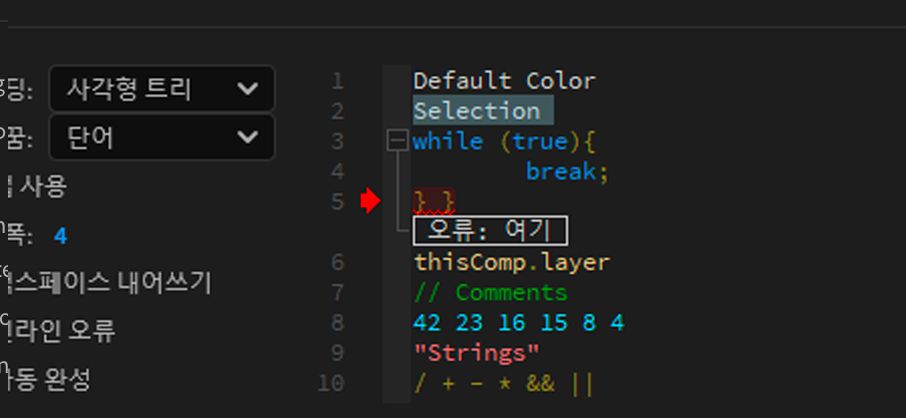
Task: Click line number 6 in the gutter
Action: tap(338, 262)
